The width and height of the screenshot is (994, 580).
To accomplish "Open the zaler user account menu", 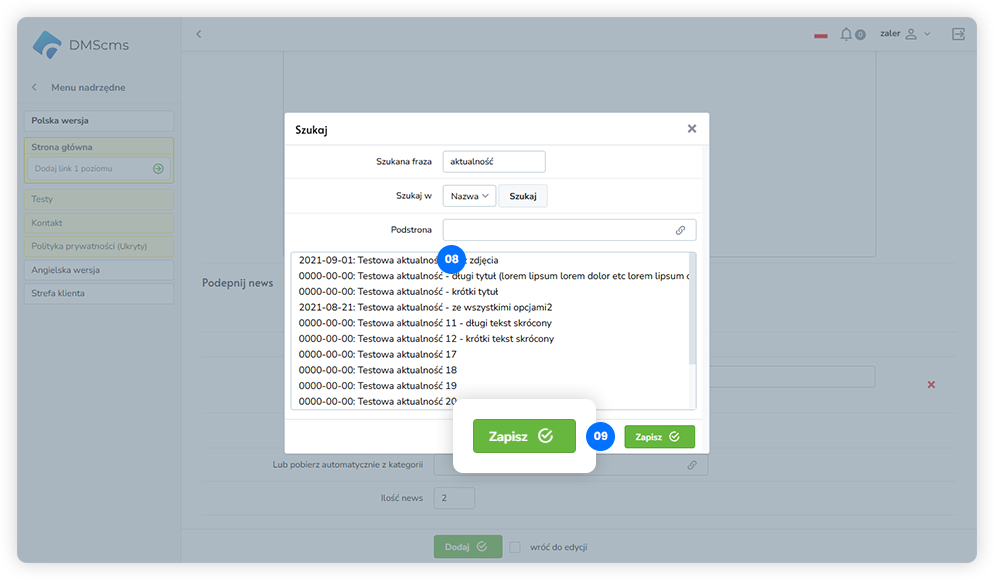I will click(904, 34).
